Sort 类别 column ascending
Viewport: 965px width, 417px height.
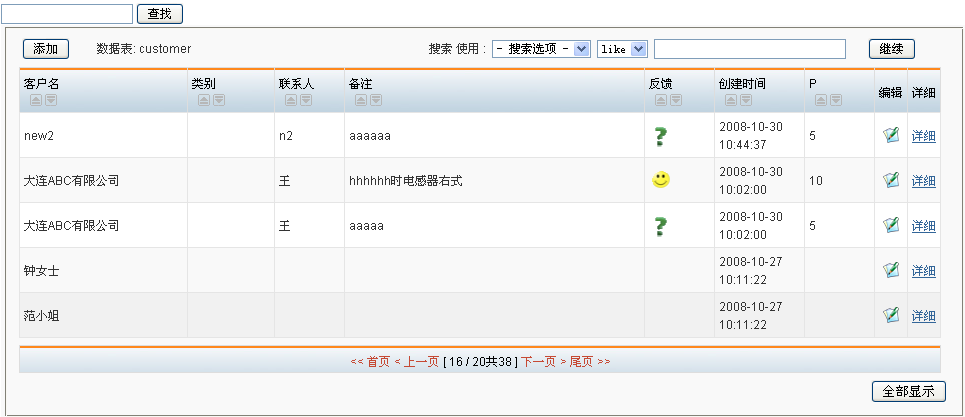coord(204,100)
